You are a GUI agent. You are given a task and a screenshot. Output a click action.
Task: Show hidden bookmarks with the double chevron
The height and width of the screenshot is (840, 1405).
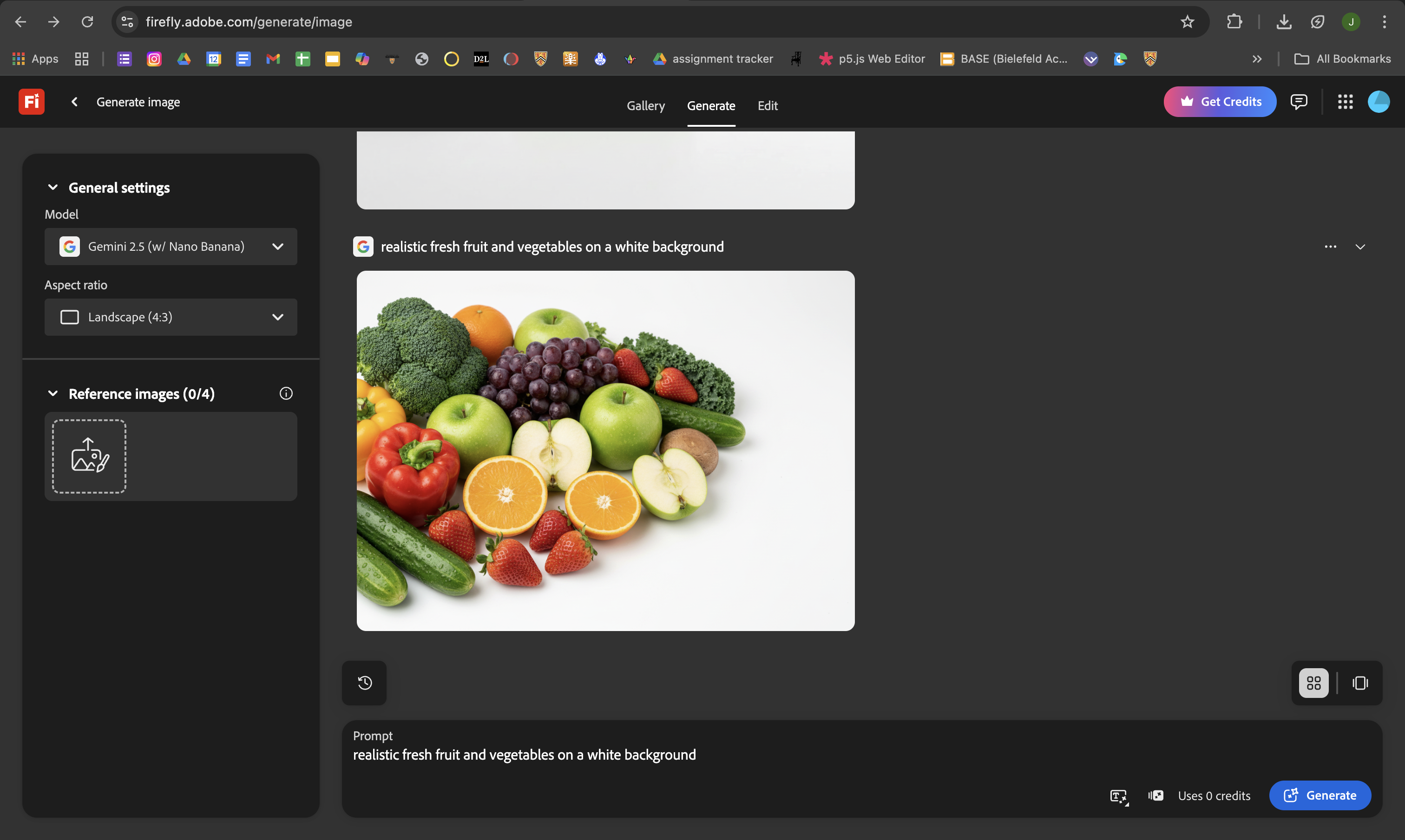1257,59
